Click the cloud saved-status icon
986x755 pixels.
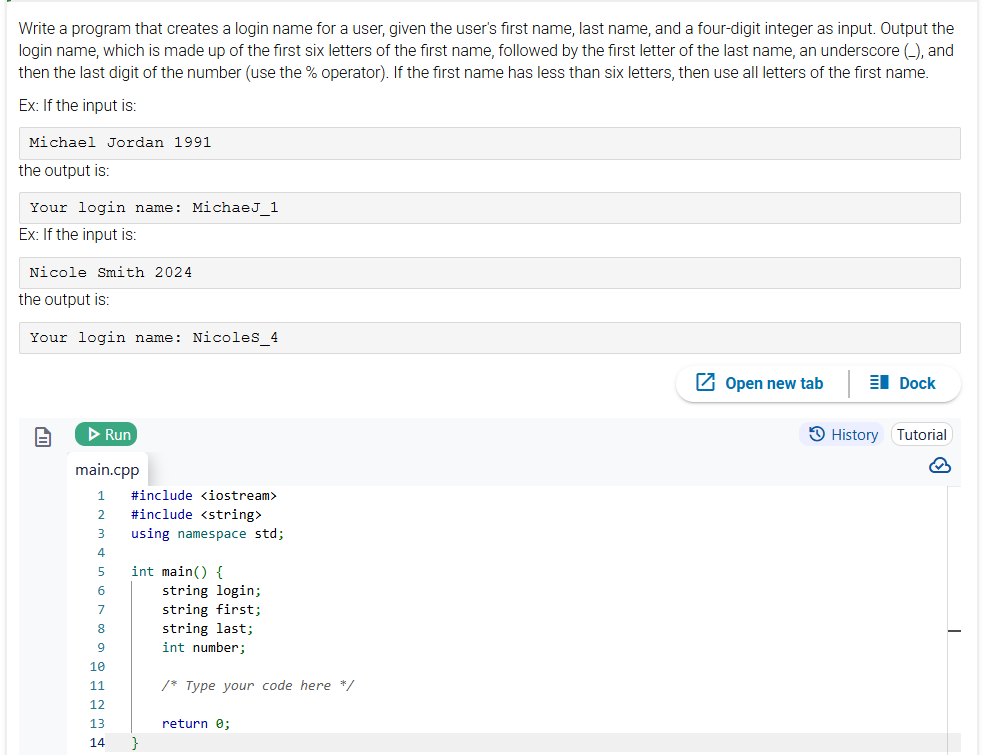(x=939, y=465)
